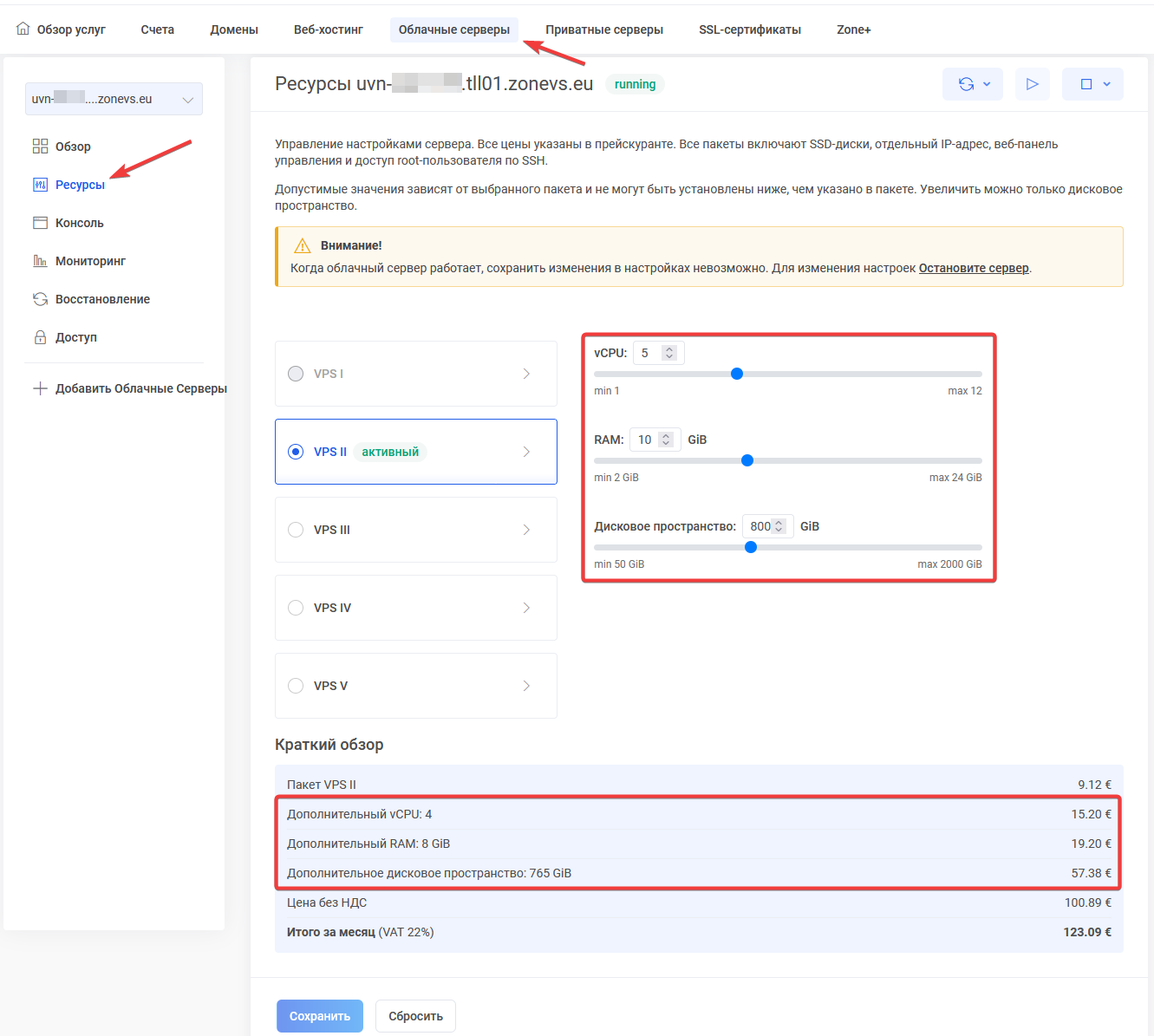This screenshot has width=1154, height=1036.
Task: Expand the stop server dropdown arrow
Action: coord(1106,84)
